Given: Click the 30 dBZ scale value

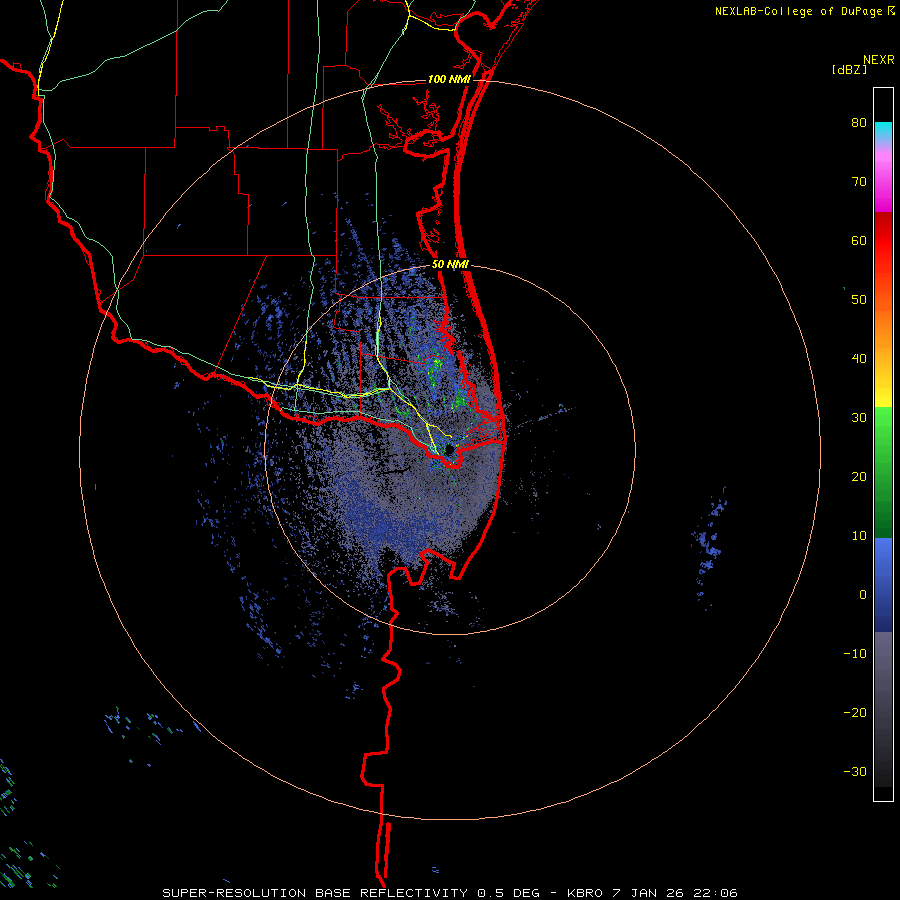Looking at the screenshot, I should click(859, 418).
